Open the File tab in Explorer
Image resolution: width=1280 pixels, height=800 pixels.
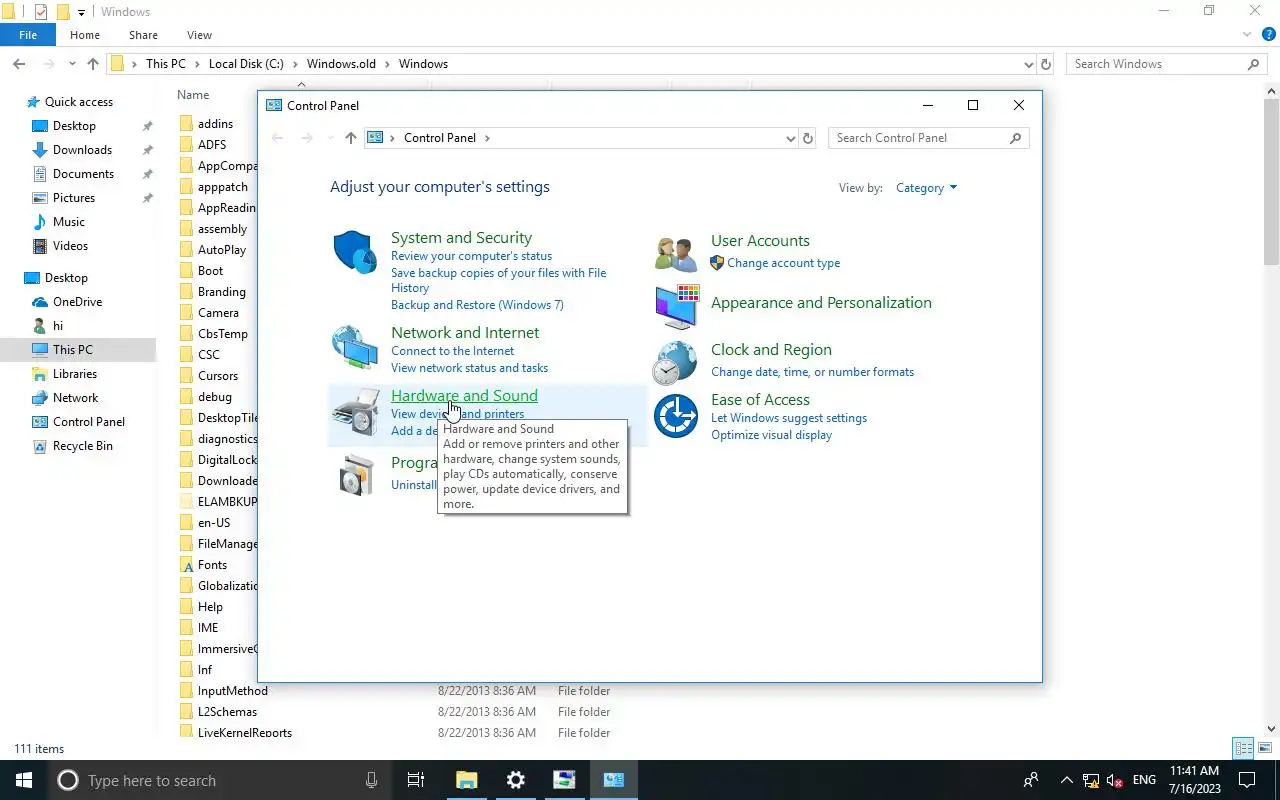pos(28,35)
